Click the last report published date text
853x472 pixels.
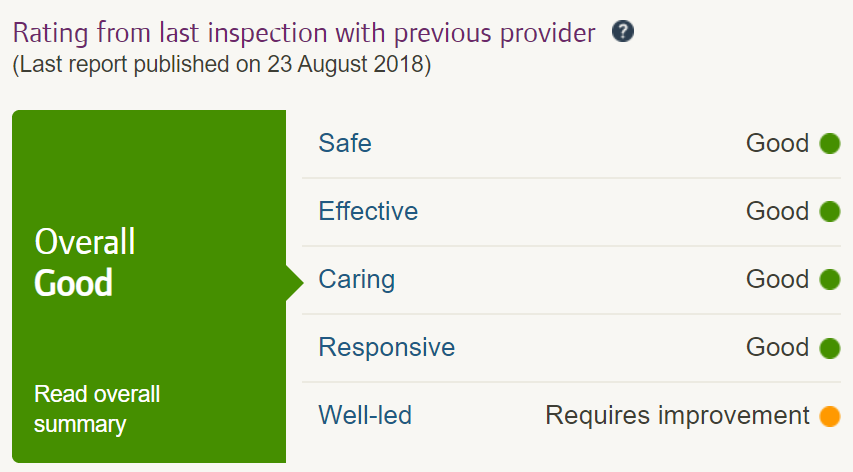point(222,65)
